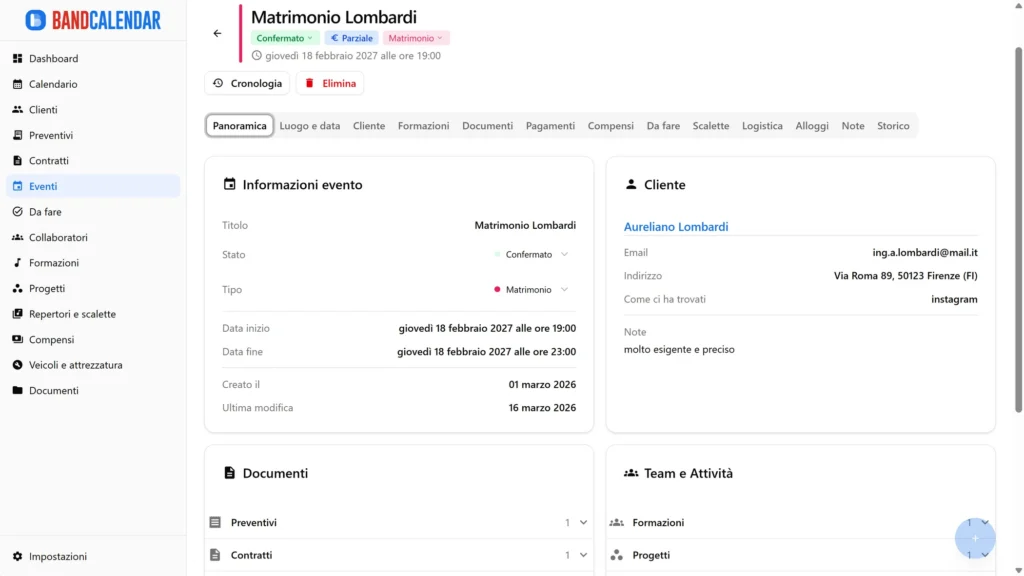Open client Aureliano Lombardi profile link
Screen dimensions: 1024x576
[x=676, y=227]
